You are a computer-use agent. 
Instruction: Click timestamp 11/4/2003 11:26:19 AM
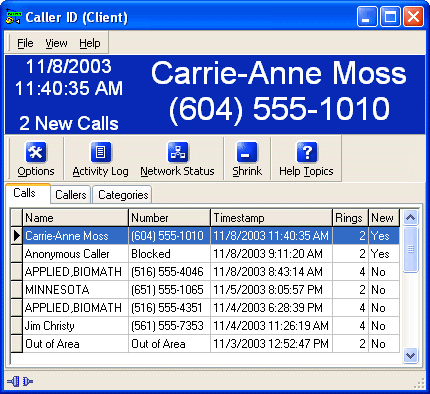(x=272, y=326)
